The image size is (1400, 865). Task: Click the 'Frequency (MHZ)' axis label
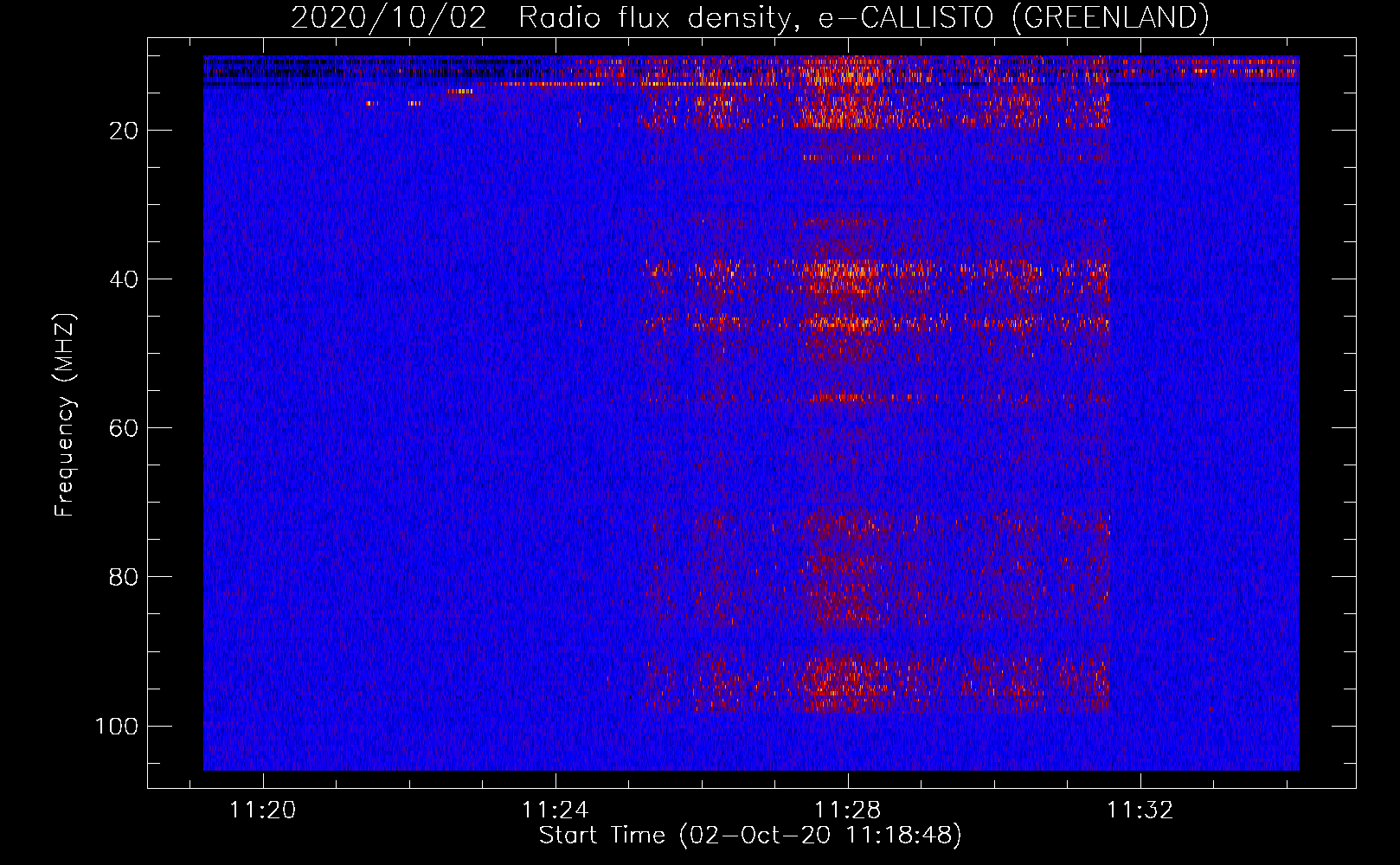[x=65, y=415]
